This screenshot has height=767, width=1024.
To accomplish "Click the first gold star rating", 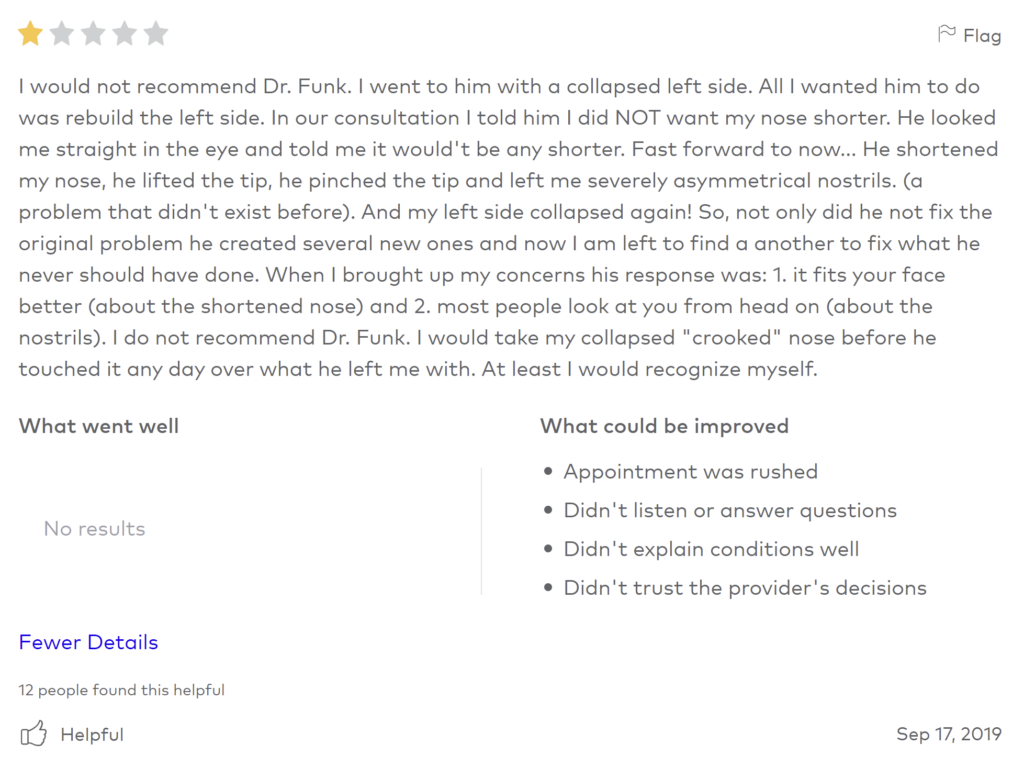I will (31, 33).
